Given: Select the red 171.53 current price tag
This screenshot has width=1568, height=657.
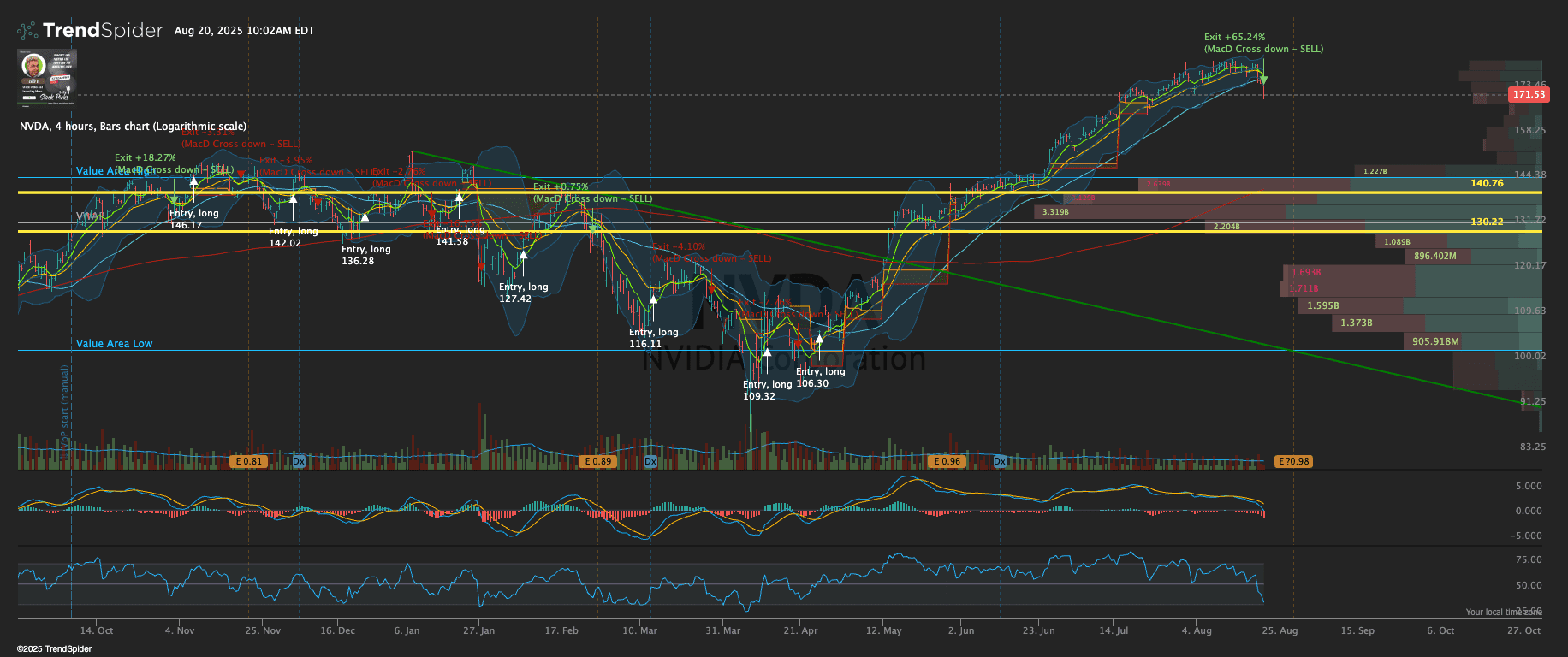Looking at the screenshot, I should click(1529, 94).
